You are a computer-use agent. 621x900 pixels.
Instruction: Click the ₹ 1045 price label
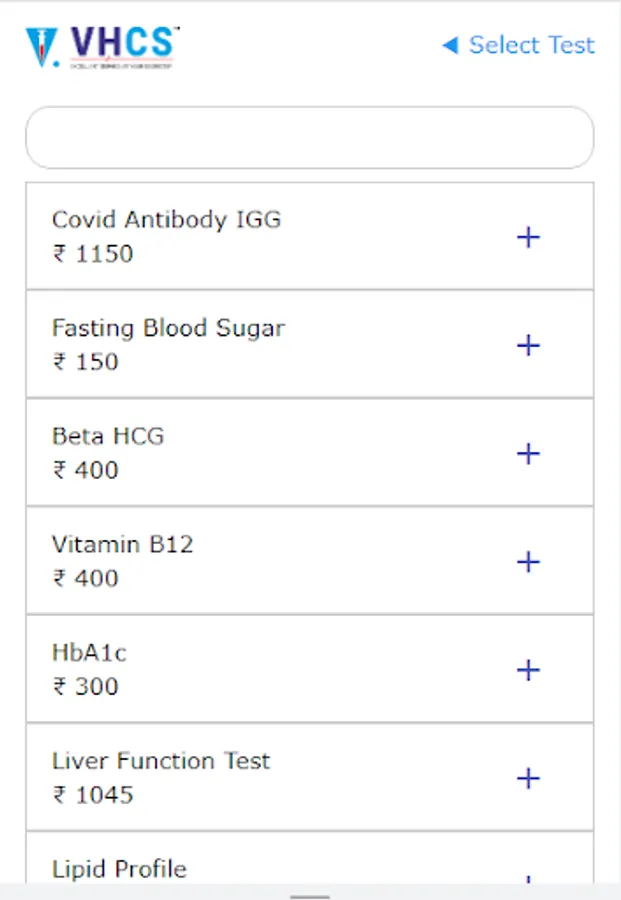[x=93, y=795]
